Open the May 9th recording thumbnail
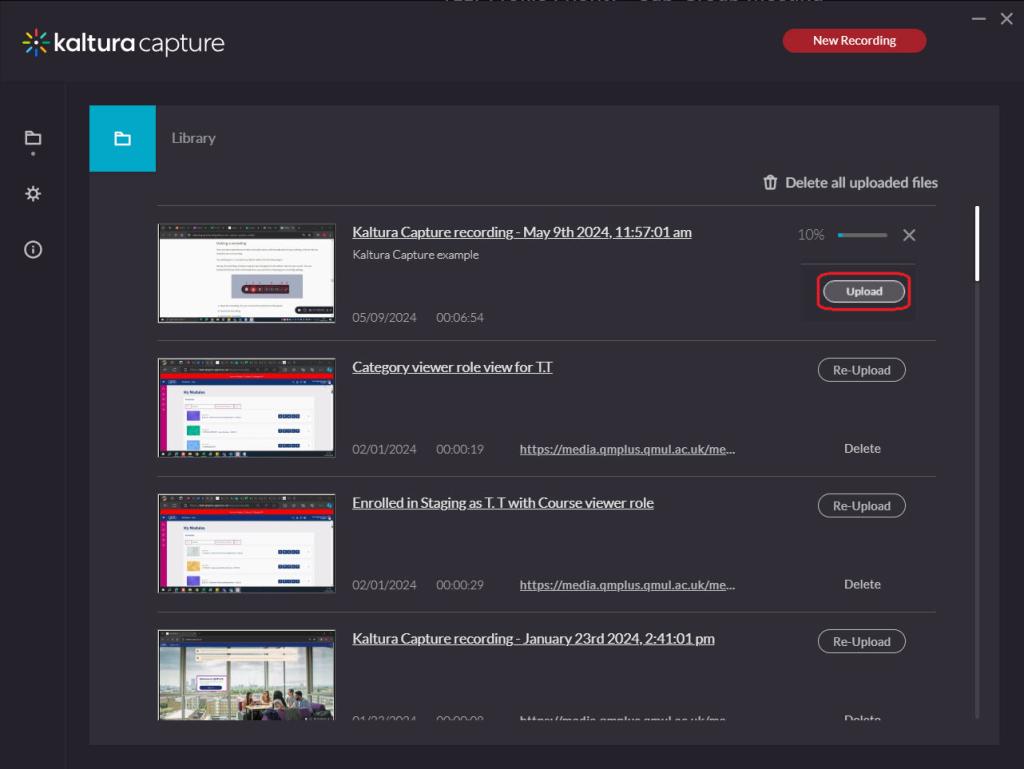1024x769 pixels. pos(246,271)
